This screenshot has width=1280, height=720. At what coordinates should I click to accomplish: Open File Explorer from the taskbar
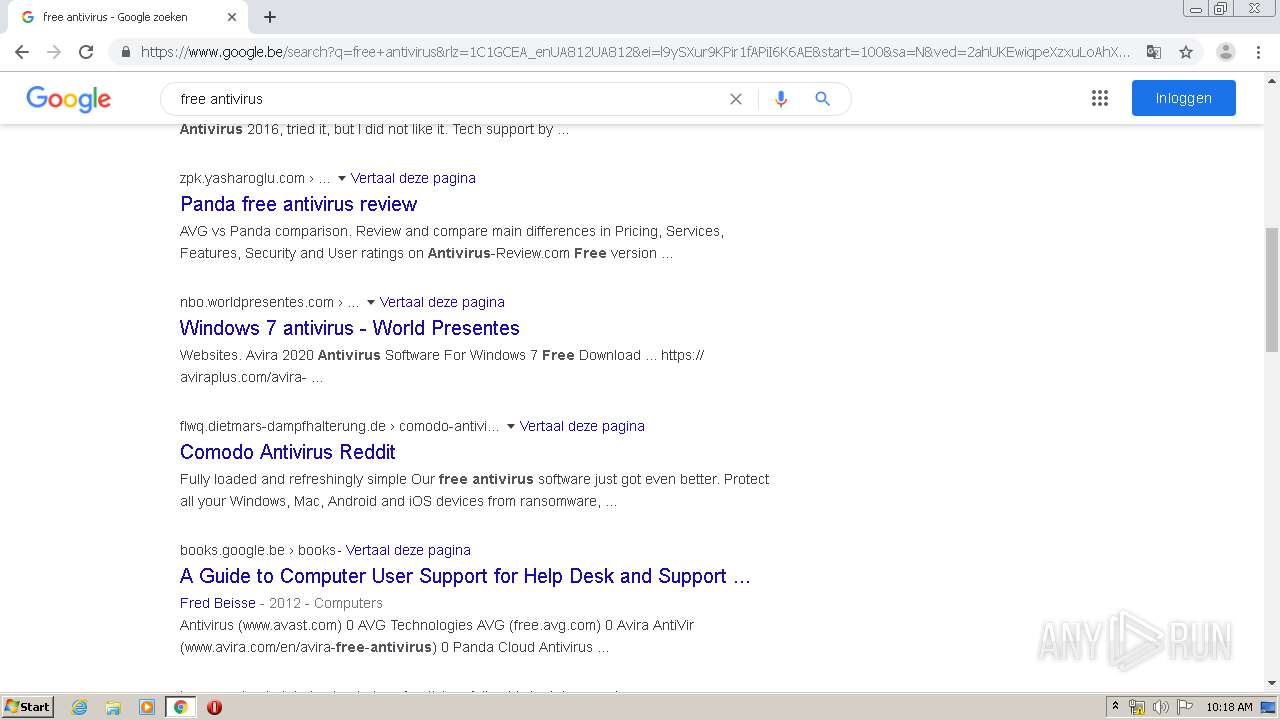tap(113, 707)
